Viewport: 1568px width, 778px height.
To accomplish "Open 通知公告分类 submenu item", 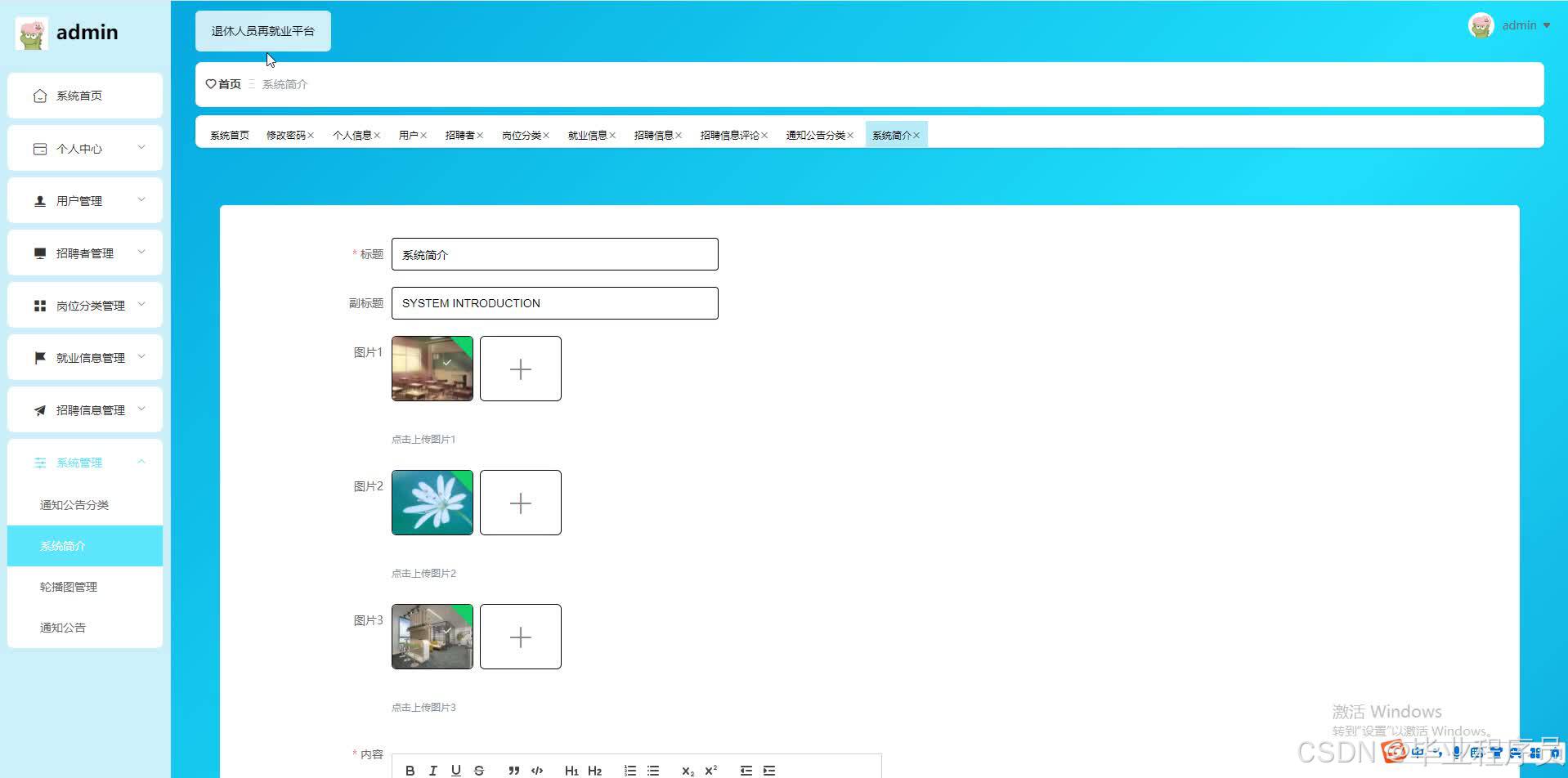I will 85,505.
